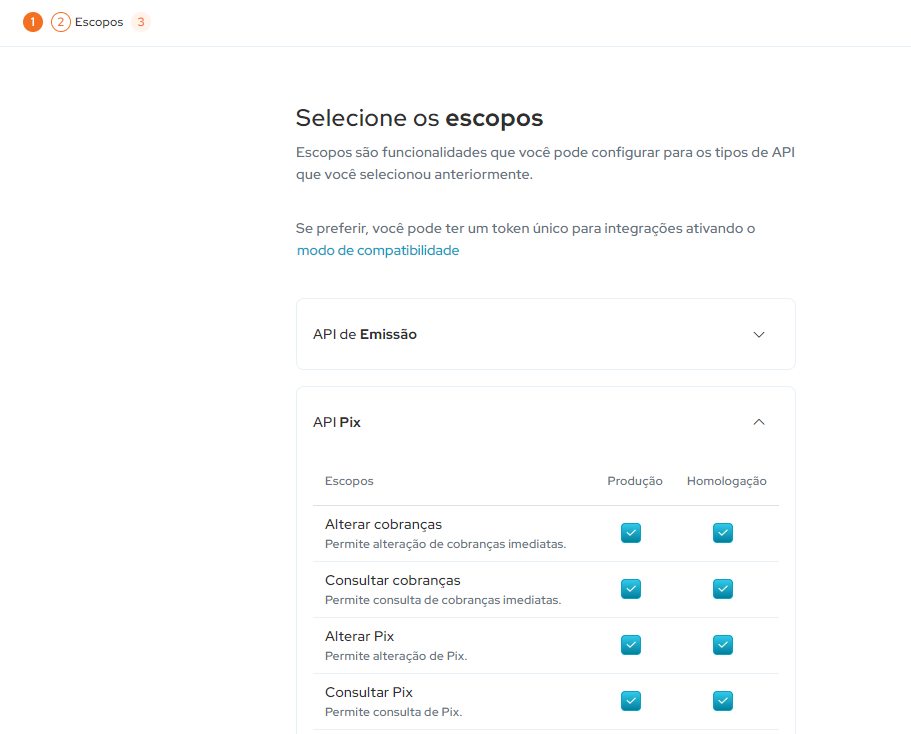Screen dimensions: 911x734
Task: Toggle Consultar cobranças Produção checkbox
Action: pos(631,589)
